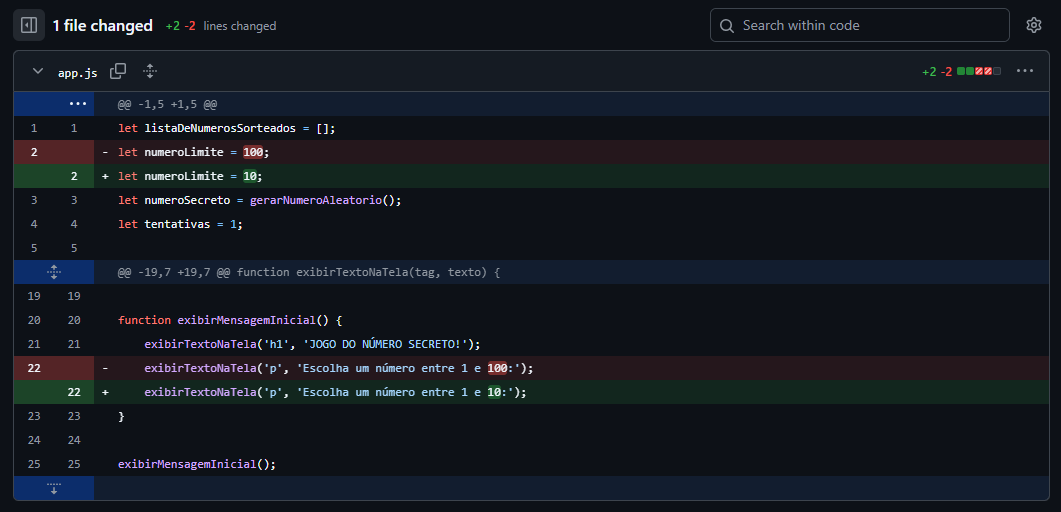This screenshot has height=512, width=1061.
Task: Select line number 20 in new column
Action: [x=74, y=320]
